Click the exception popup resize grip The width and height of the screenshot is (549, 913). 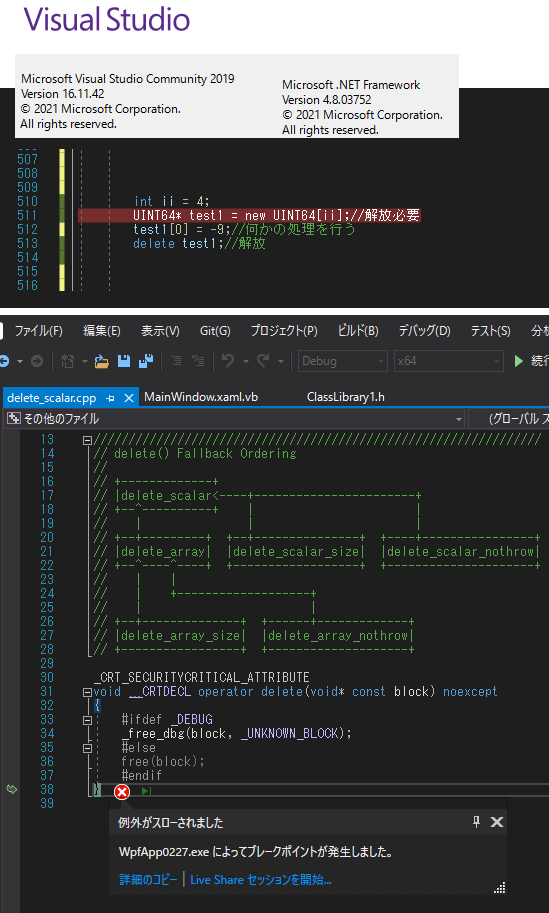500,888
